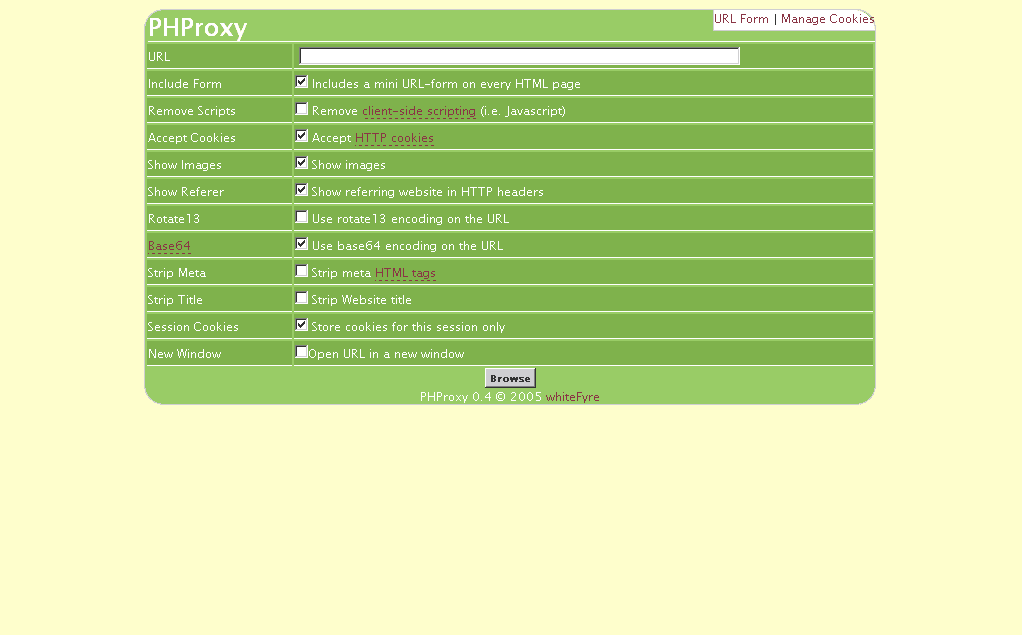Open the Manage Cookies link

[827, 19]
